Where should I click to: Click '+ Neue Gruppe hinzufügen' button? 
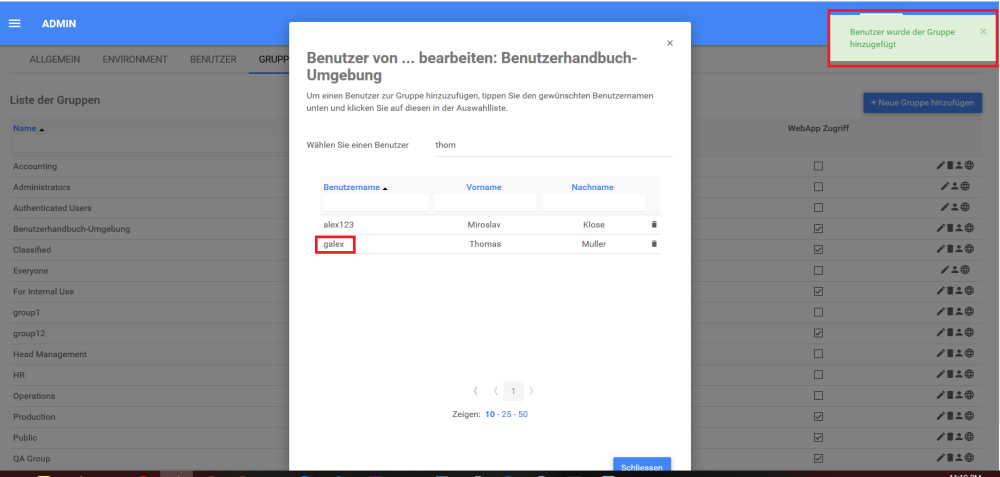pyautogui.click(x=922, y=103)
